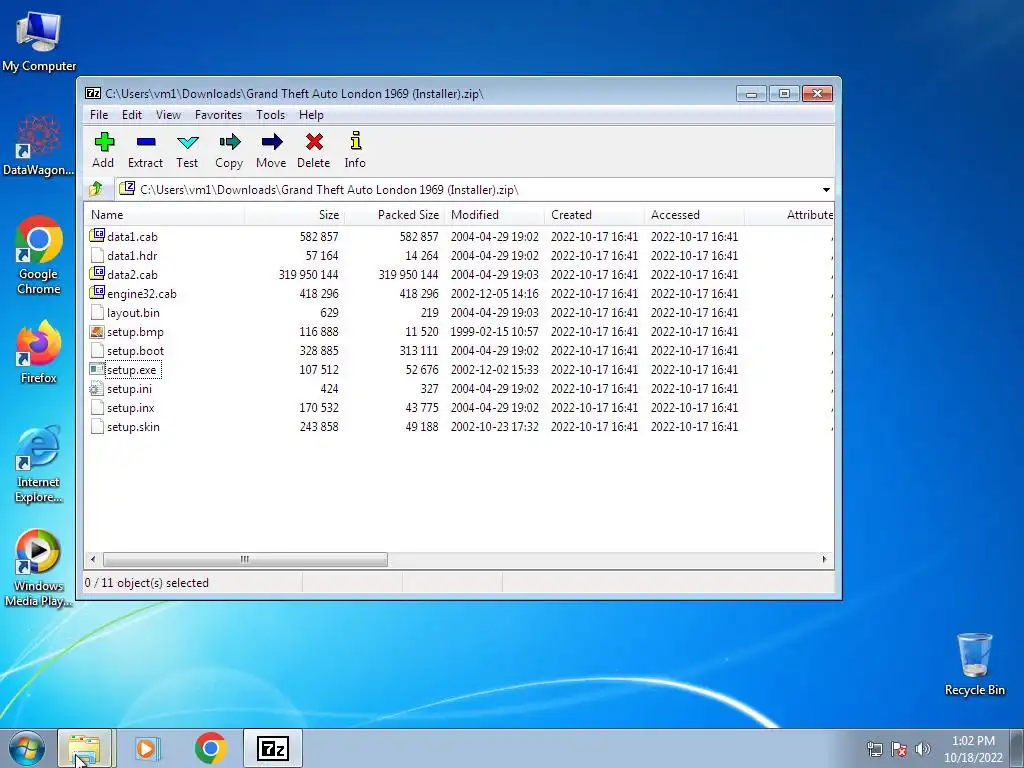
Task: Select the setup.inx file name
Action: pyautogui.click(x=131, y=407)
